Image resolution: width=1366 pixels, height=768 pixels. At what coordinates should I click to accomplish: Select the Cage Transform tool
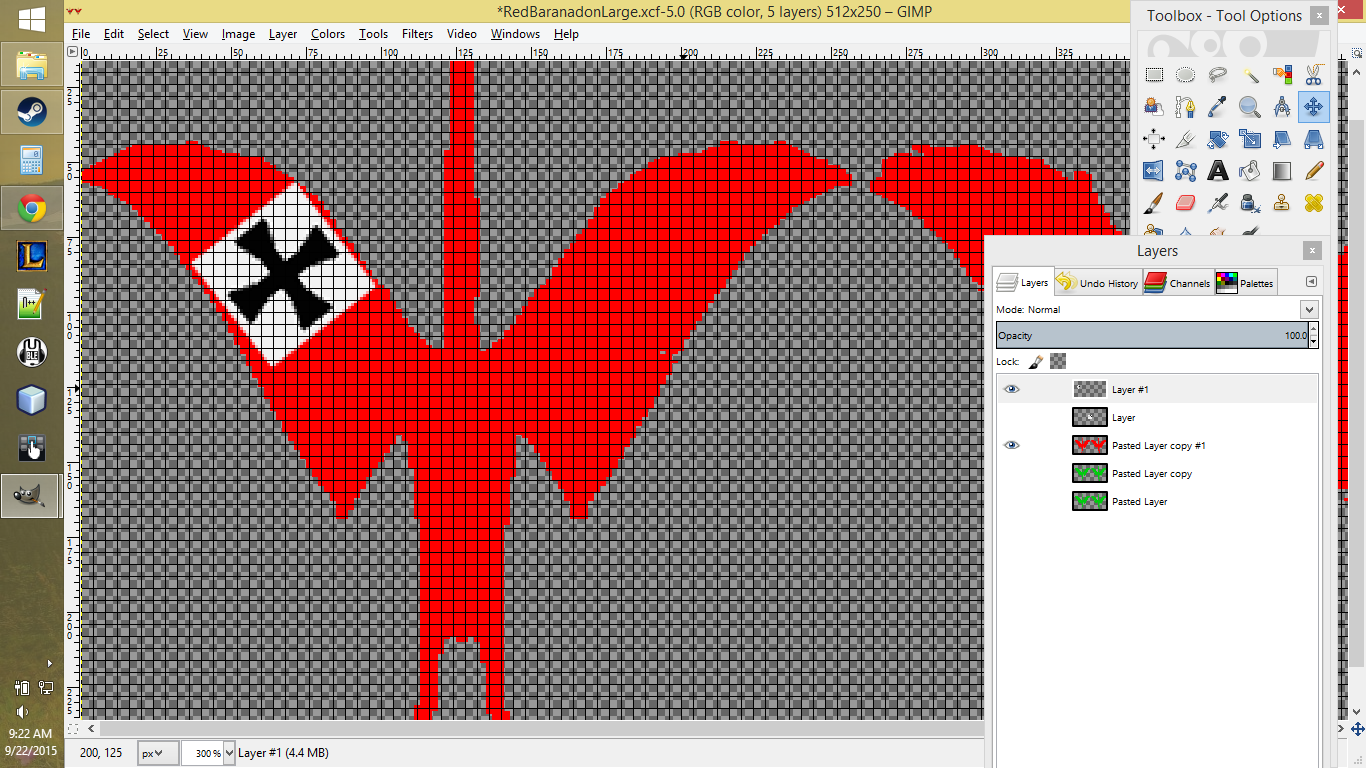click(1186, 171)
